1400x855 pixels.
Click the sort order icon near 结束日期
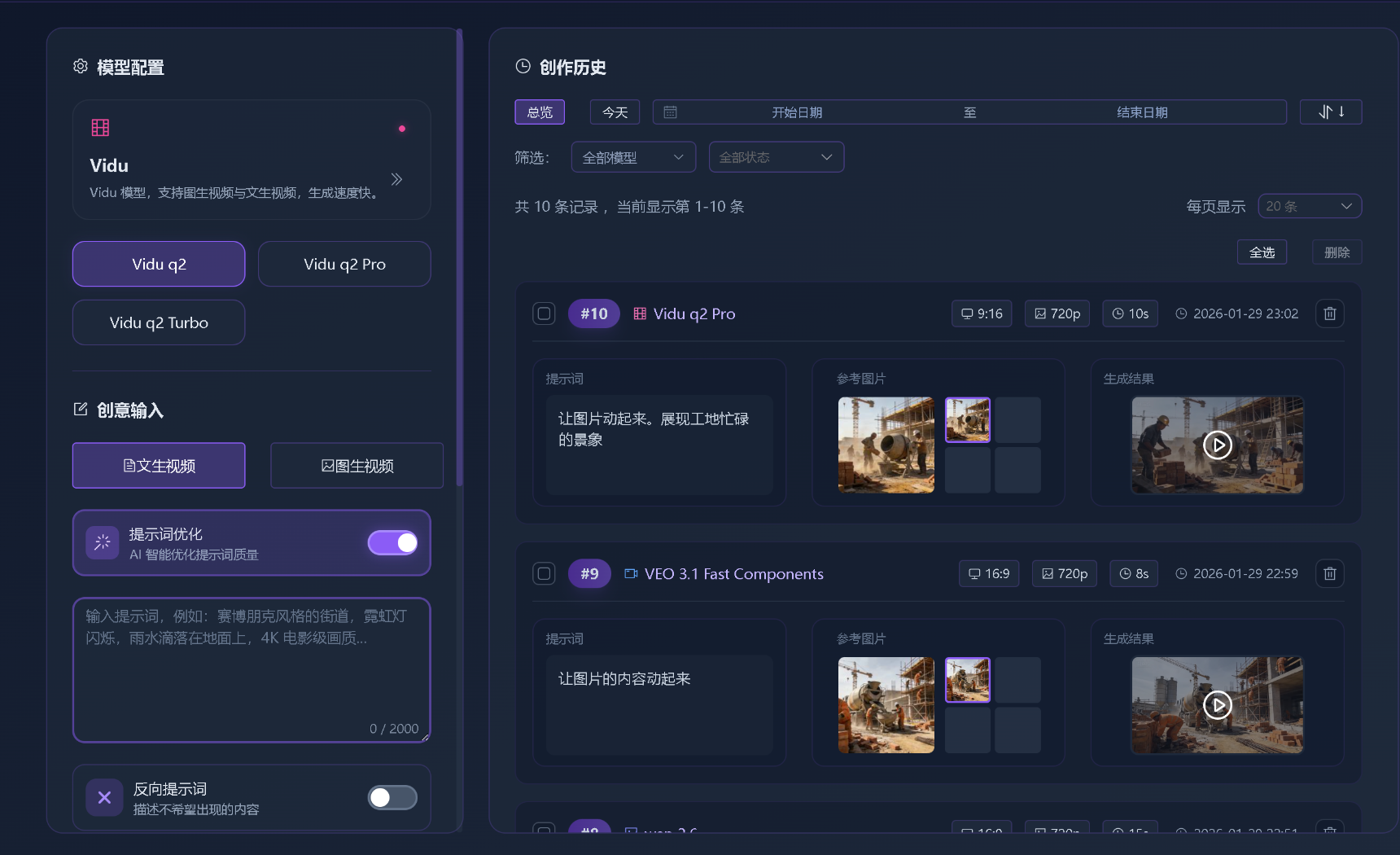[x=1331, y=112]
